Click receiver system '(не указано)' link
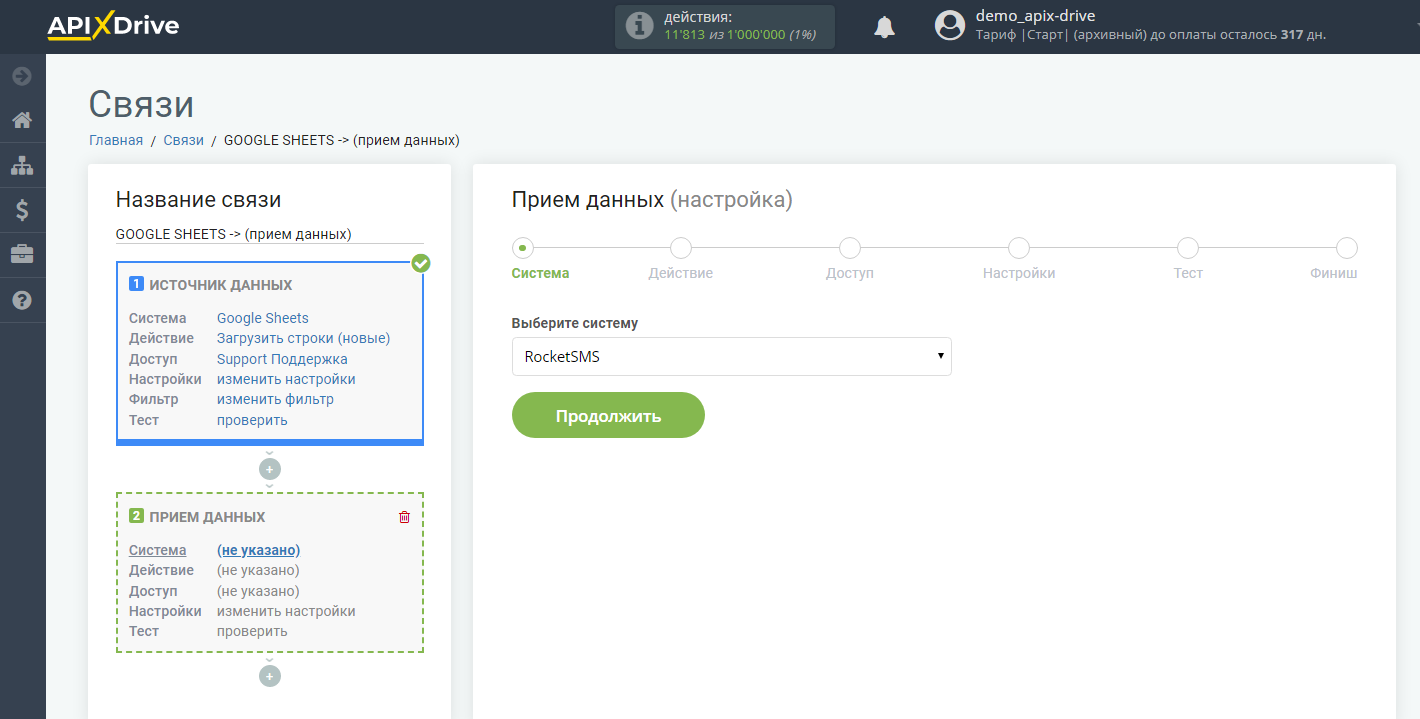The image size is (1420, 719). pos(258,550)
